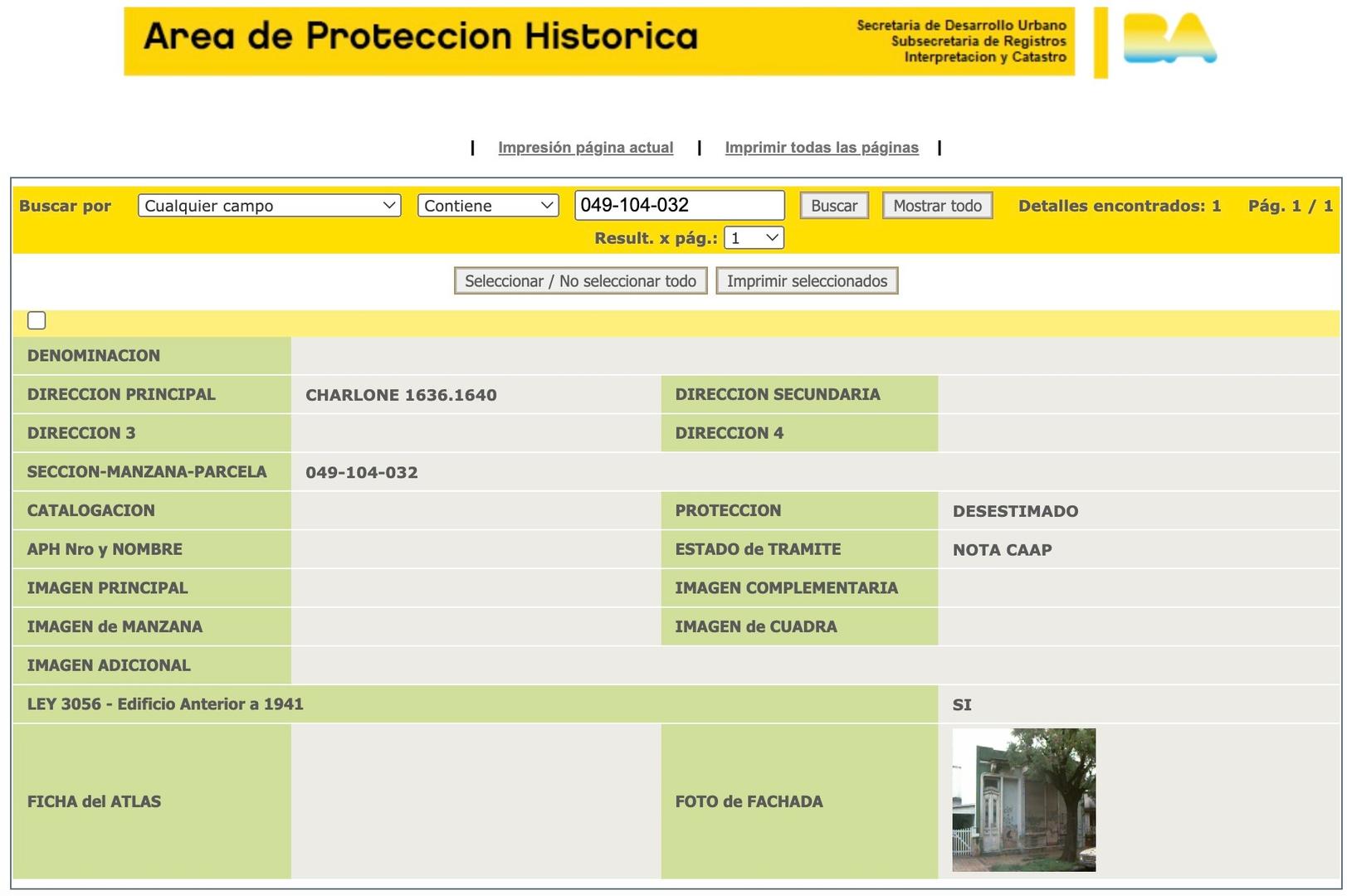
Task: Click the 'IMAGEN de CUADRA' label
Action: (x=756, y=627)
